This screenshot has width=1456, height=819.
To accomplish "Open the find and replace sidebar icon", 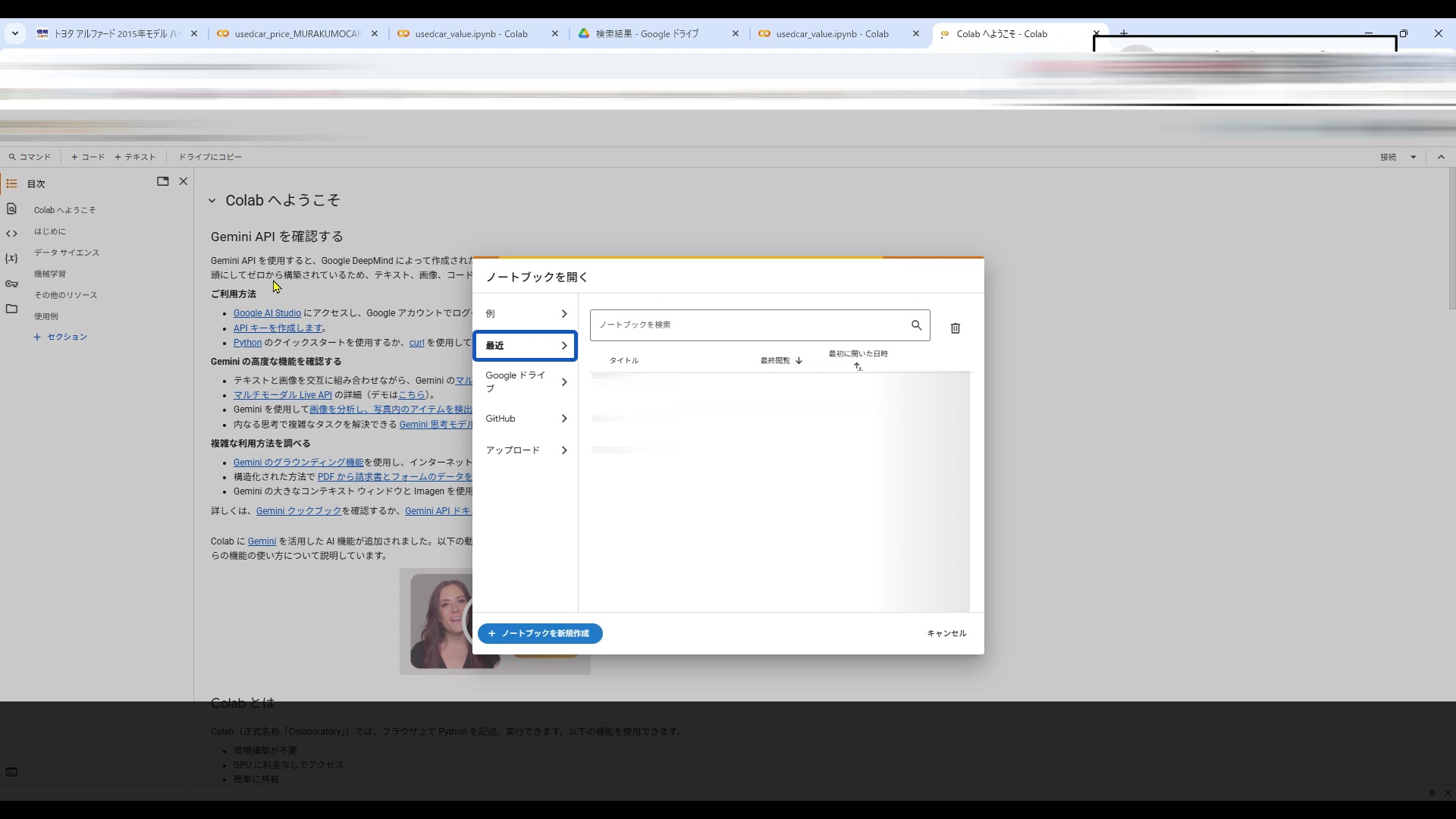I will pos(11,209).
